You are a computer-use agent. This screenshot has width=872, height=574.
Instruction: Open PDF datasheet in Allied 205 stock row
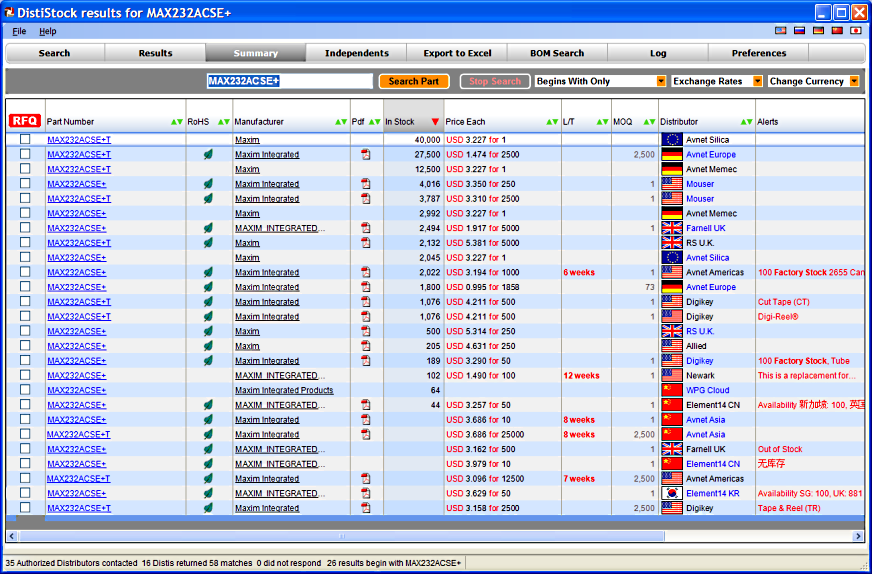[365, 345]
